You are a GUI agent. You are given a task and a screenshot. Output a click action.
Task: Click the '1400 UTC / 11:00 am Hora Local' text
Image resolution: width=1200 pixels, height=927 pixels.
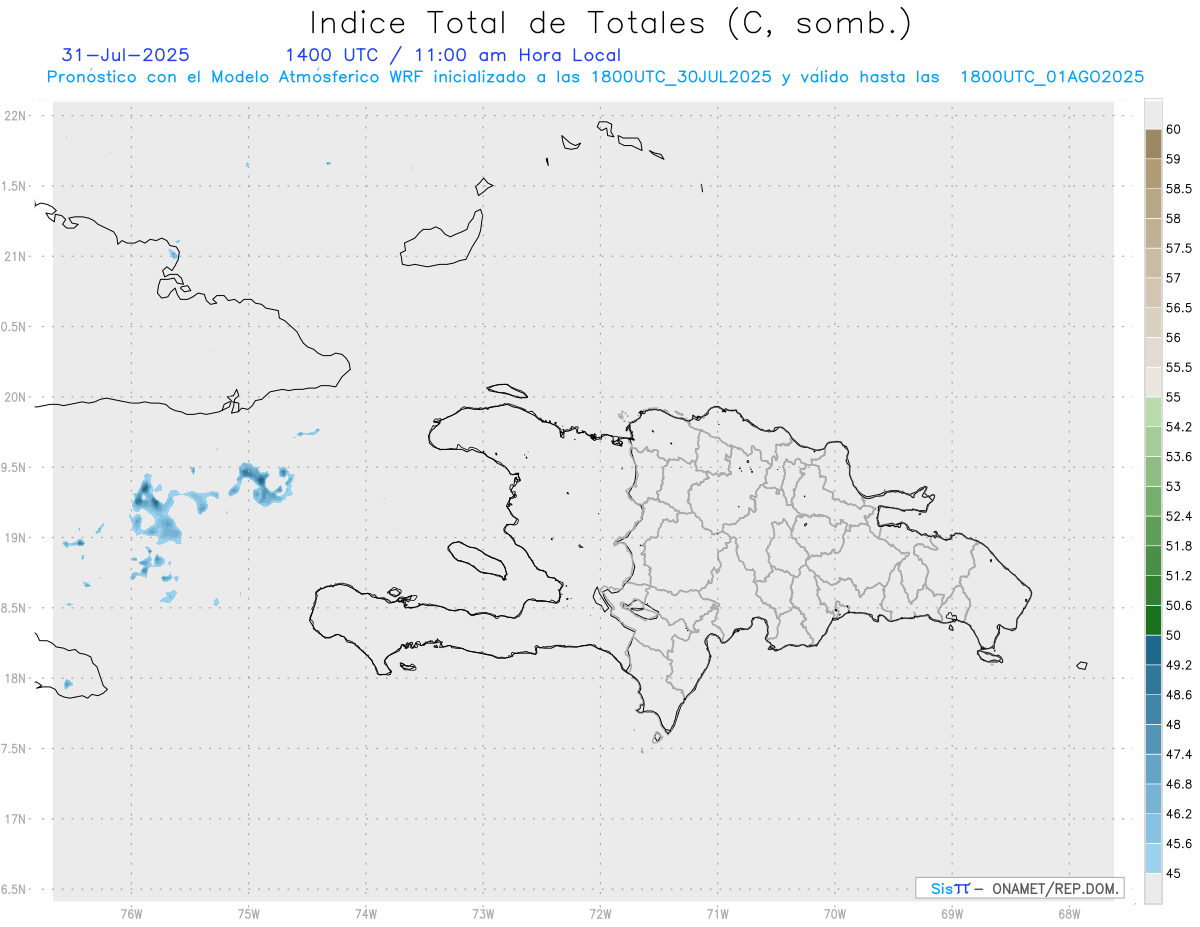click(x=453, y=55)
